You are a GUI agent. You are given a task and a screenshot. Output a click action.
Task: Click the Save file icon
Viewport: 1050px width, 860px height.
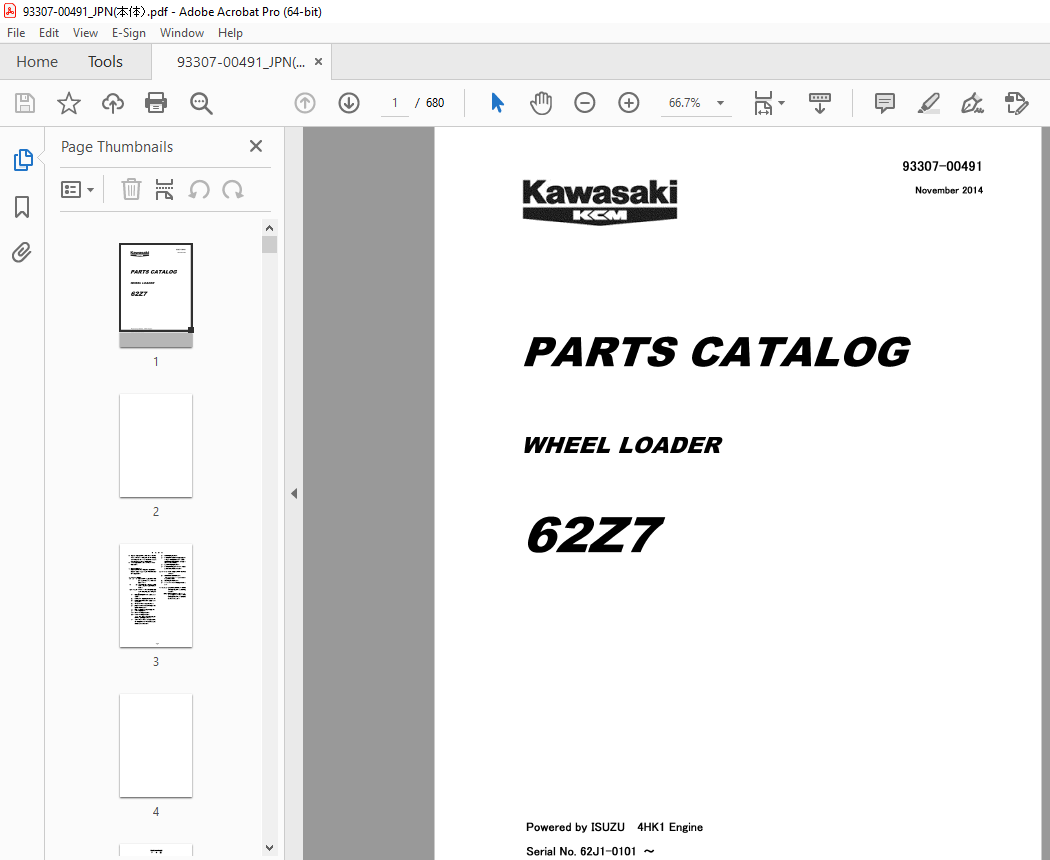pyautogui.click(x=25, y=103)
